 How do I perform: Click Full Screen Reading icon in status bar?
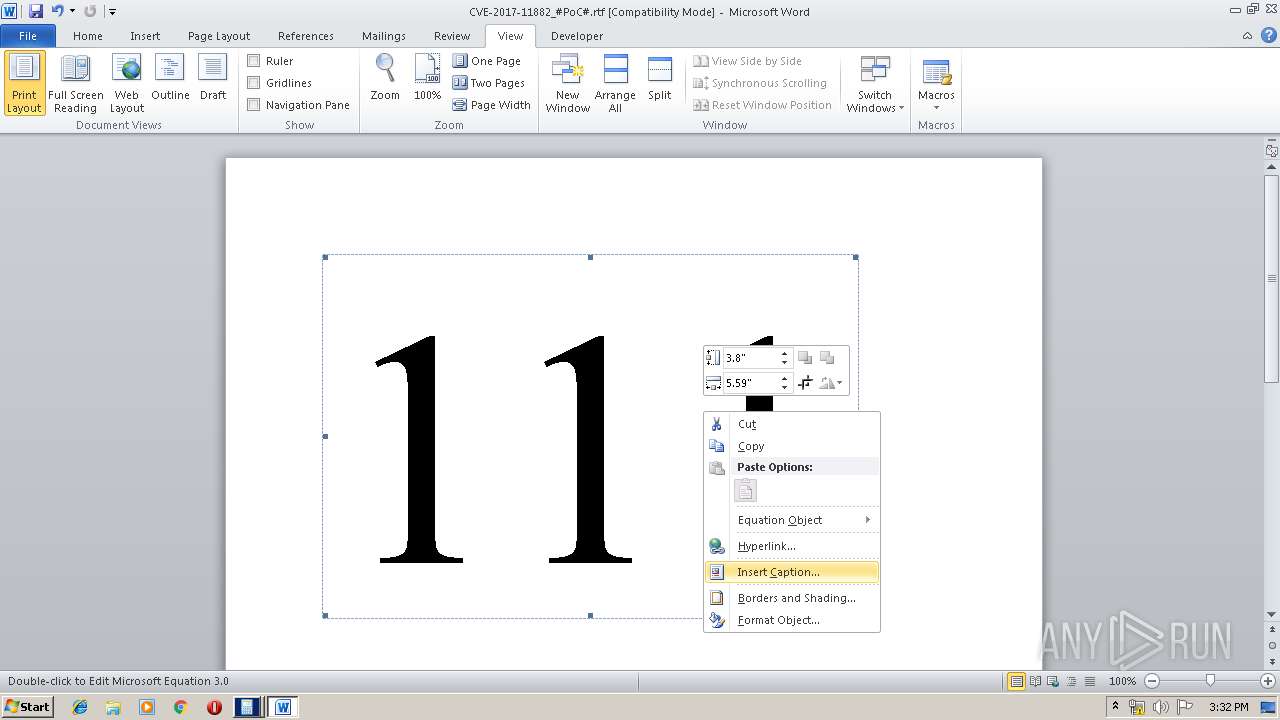tap(1035, 681)
